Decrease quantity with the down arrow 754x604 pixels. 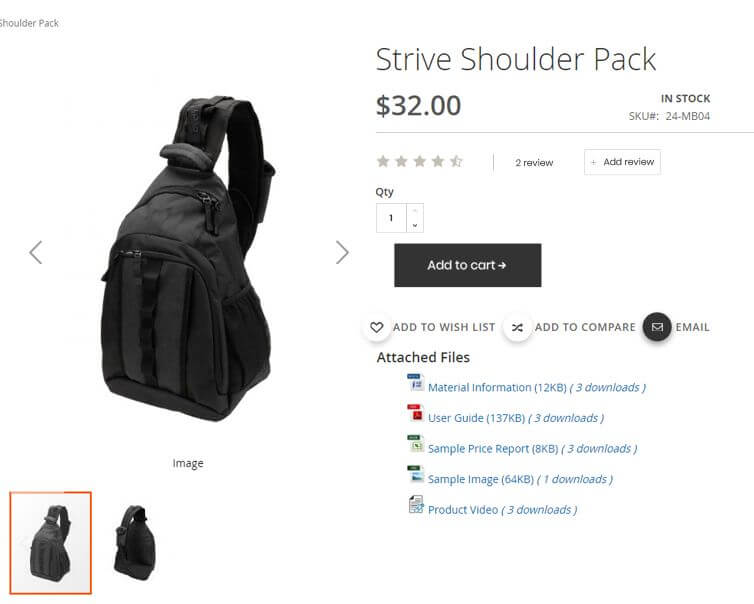(x=415, y=225)
